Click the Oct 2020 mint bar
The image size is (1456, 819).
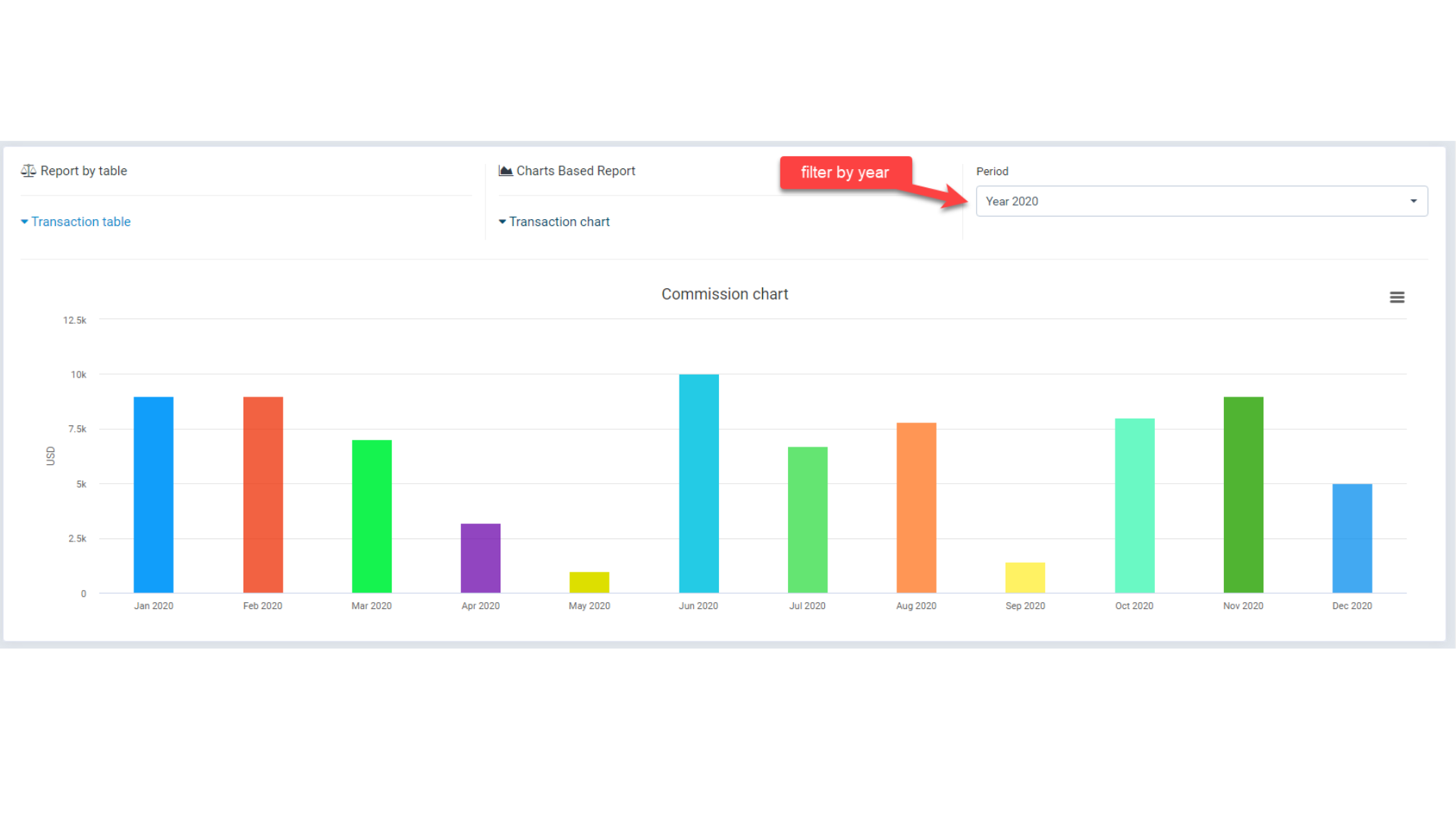pyautogui.click(x=1134, y=505)
